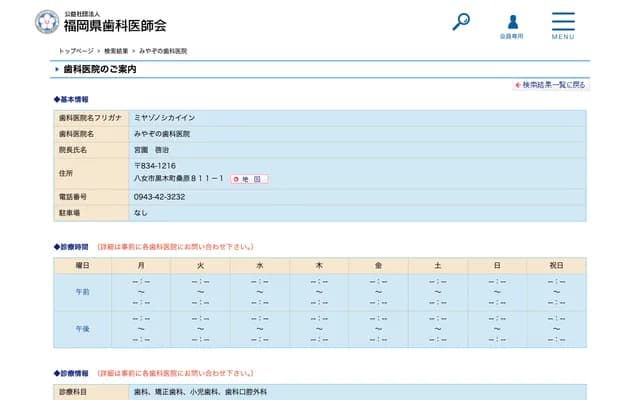The width and height of the screenshot is (640, 400).
Task: Open the hamburger MENU icon
Action: click(563, 25)
